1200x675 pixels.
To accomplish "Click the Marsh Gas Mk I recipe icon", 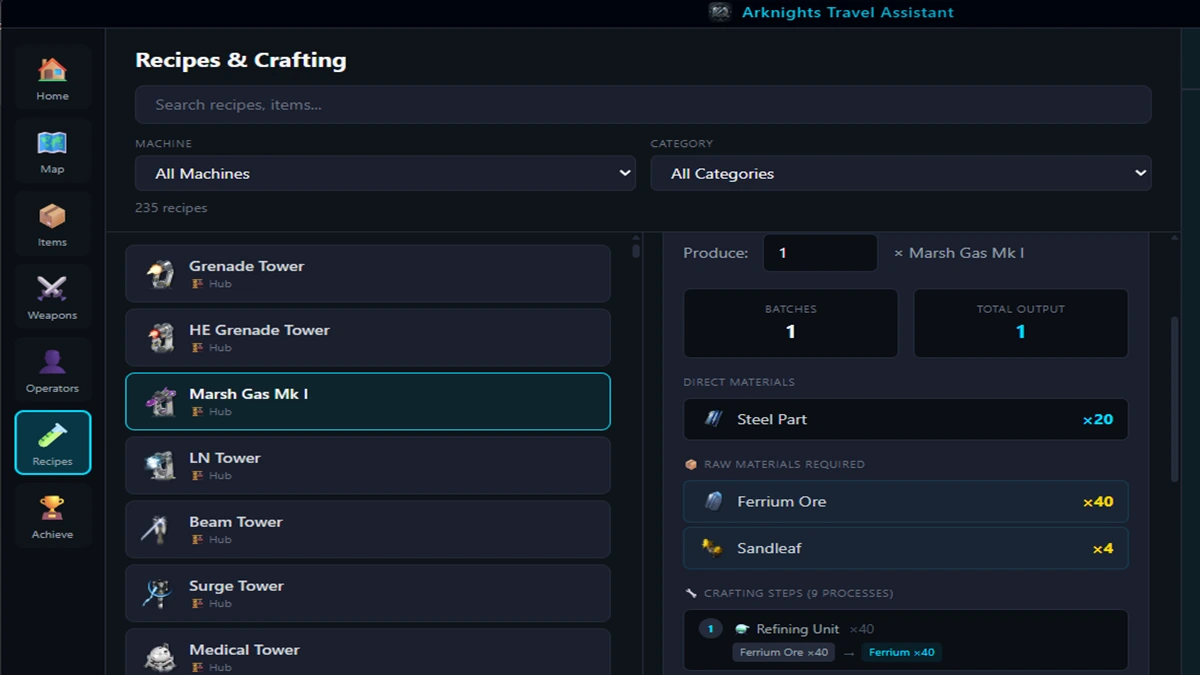I will coord(159,402).
